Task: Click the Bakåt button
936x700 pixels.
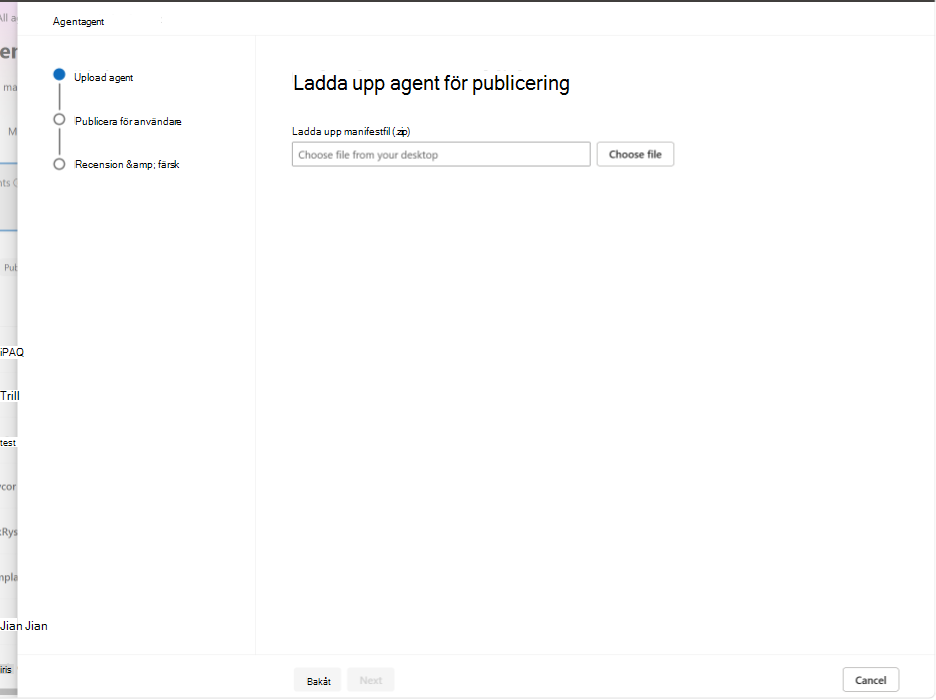Action: [x=318, y=680]
